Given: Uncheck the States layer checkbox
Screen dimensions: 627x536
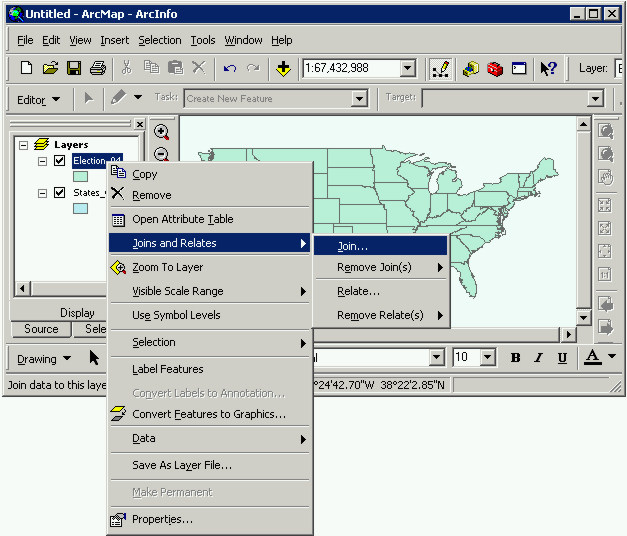Looking at the screenshot, I should [60, 193].
